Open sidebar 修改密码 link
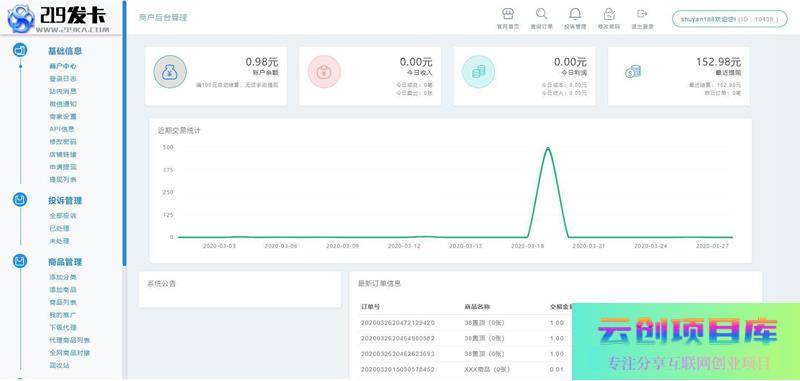Screen dimensions: 800x381 [x=63, y=142]
